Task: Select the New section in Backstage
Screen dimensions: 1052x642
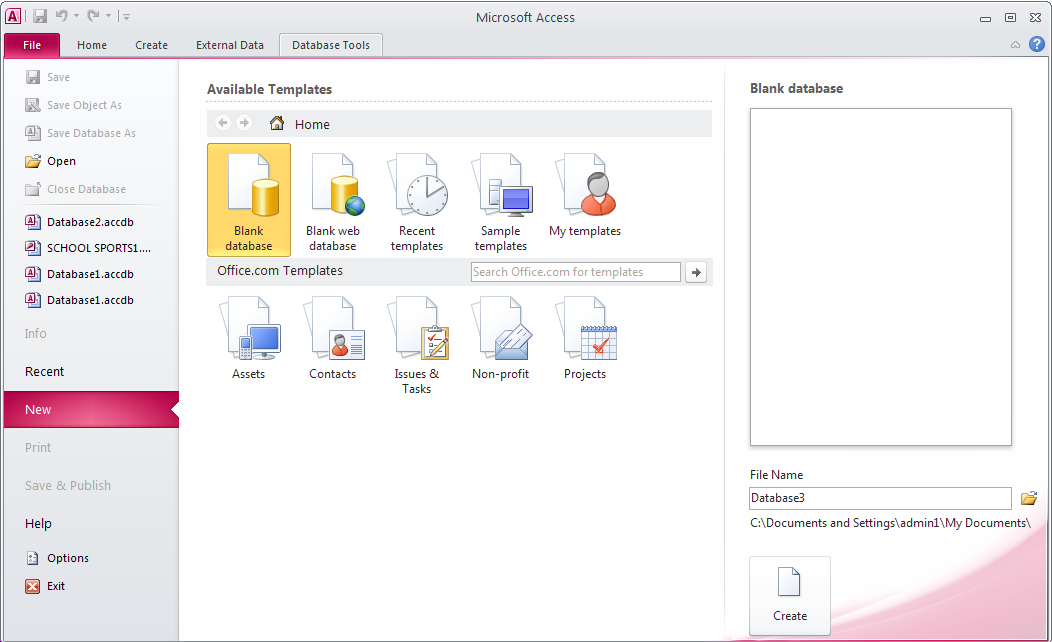Action: [x=91, y=409]
